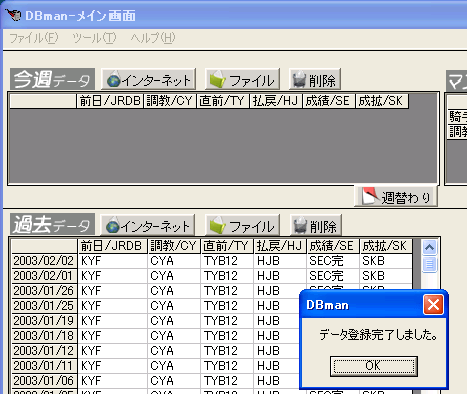Open the ツール(T) menu

click(94, 38)
